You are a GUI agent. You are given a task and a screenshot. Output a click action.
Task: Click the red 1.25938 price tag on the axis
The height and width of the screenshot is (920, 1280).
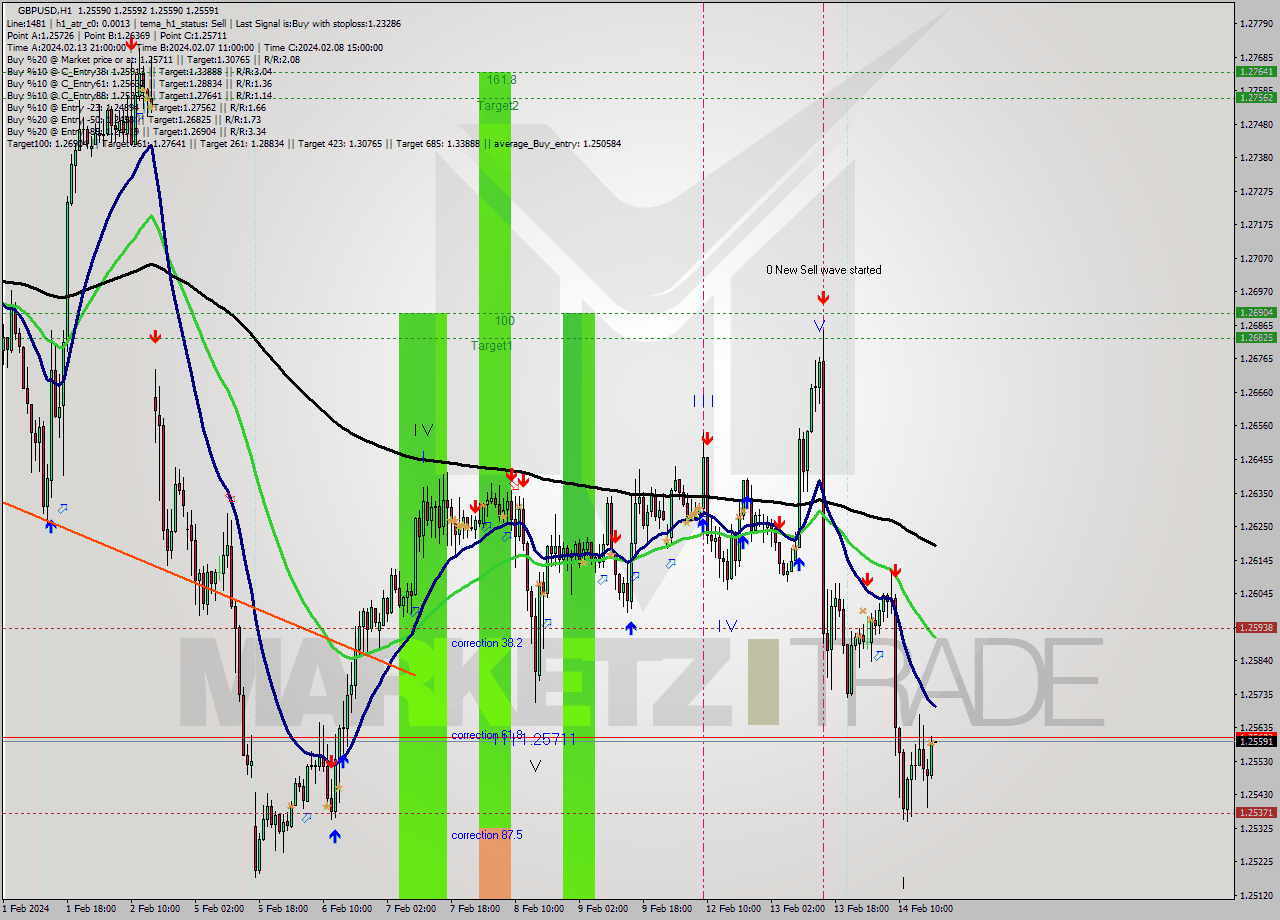pos(1256,628)
